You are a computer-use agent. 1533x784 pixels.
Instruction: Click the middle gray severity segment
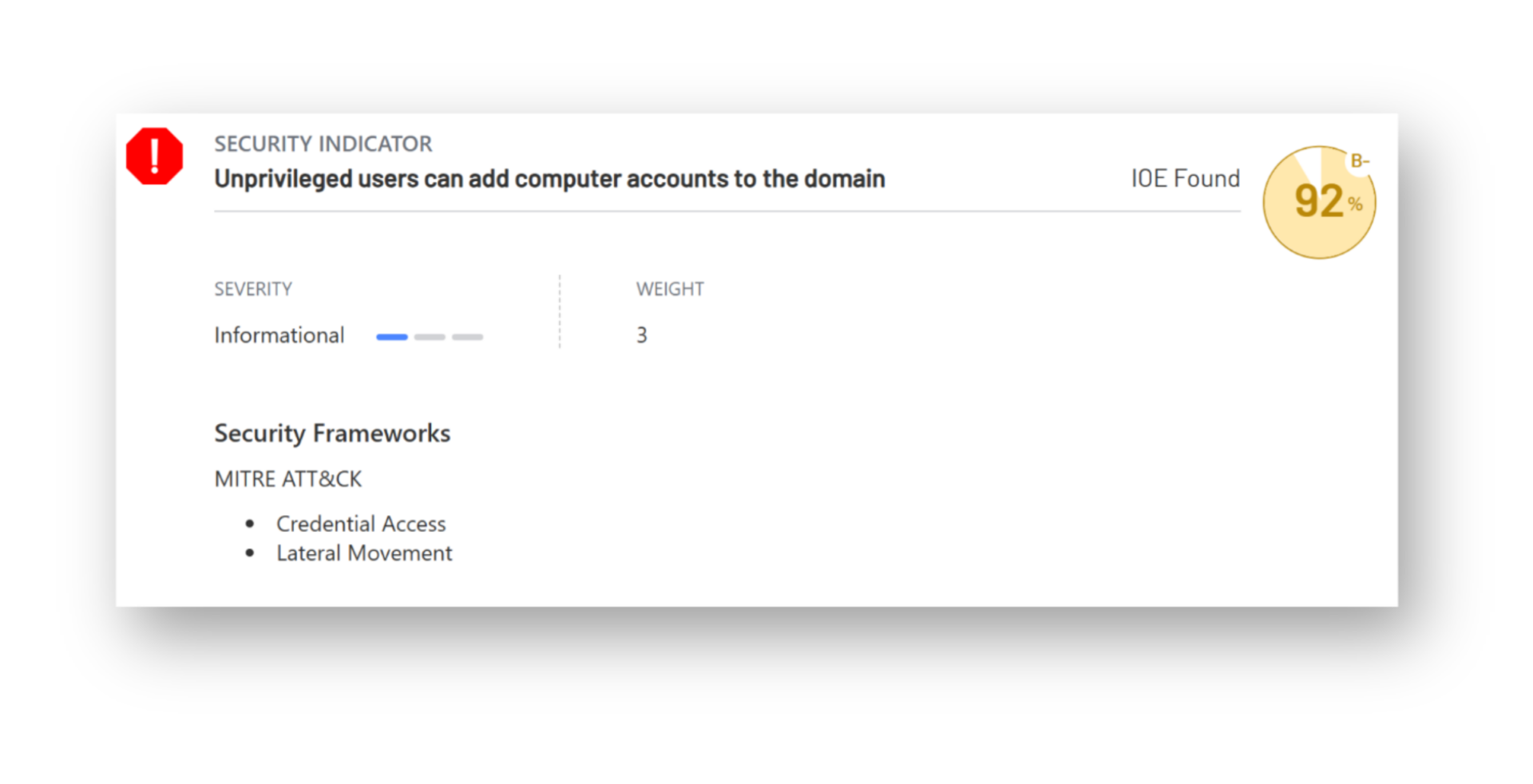click(x=430, y=337)
